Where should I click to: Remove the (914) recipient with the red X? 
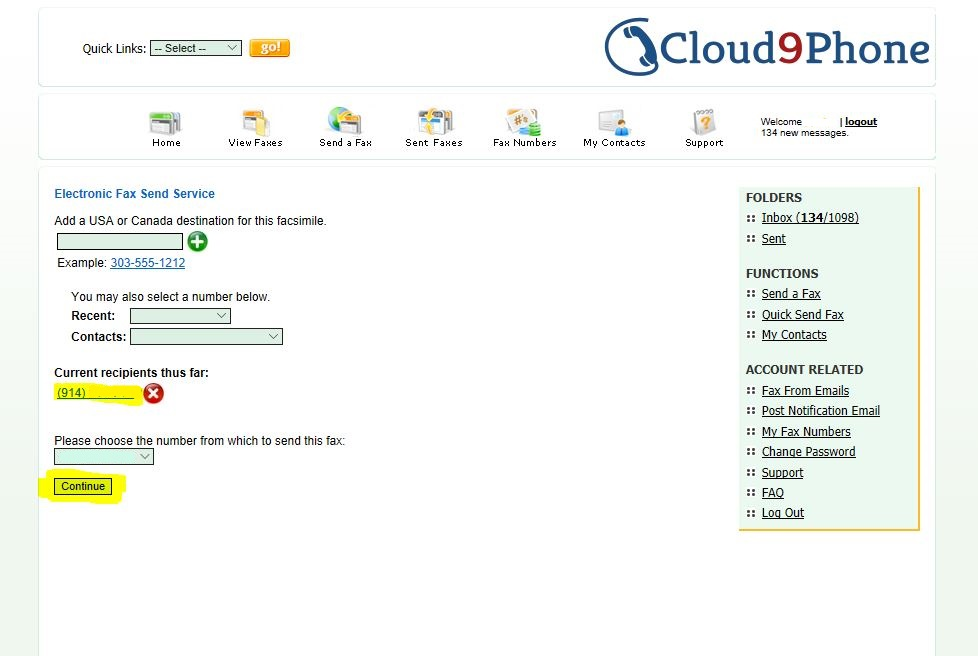(153, 393)
